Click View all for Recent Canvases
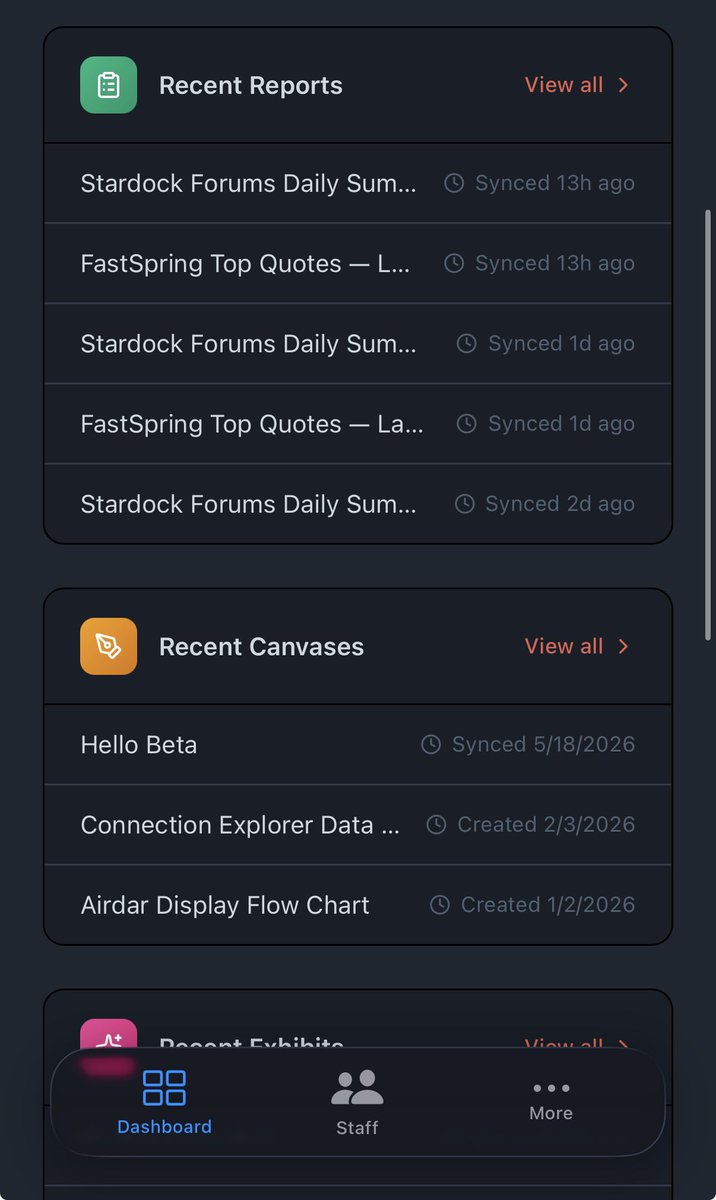Image resolution: width=716 pixels, height=1200 pixels. [564, 646]
